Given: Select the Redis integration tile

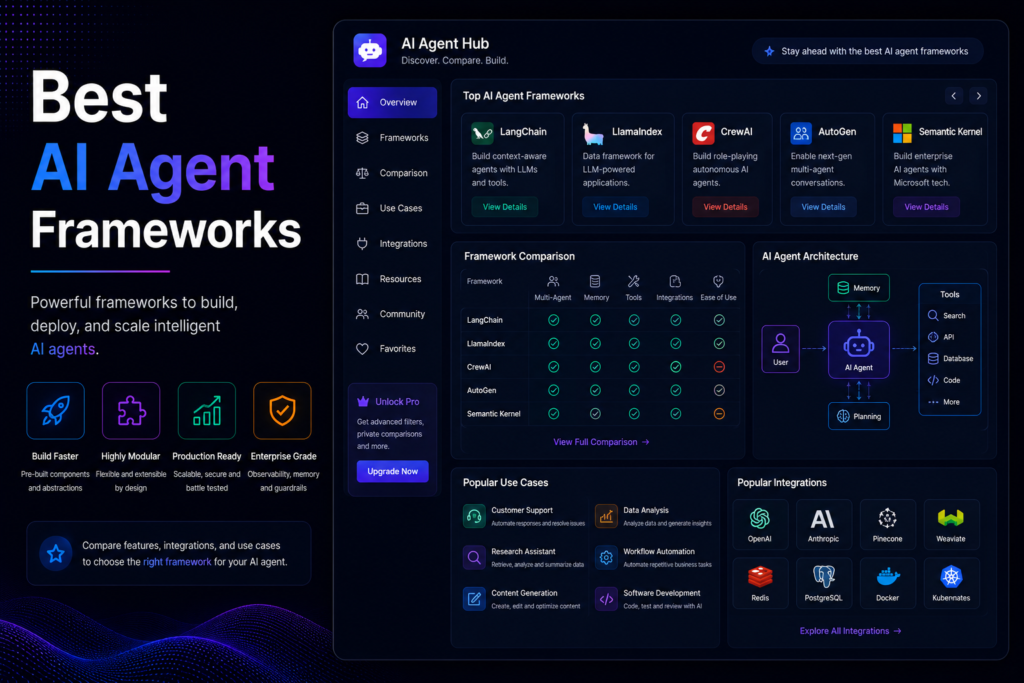Looking at the screenshot, I should point(760,582).
